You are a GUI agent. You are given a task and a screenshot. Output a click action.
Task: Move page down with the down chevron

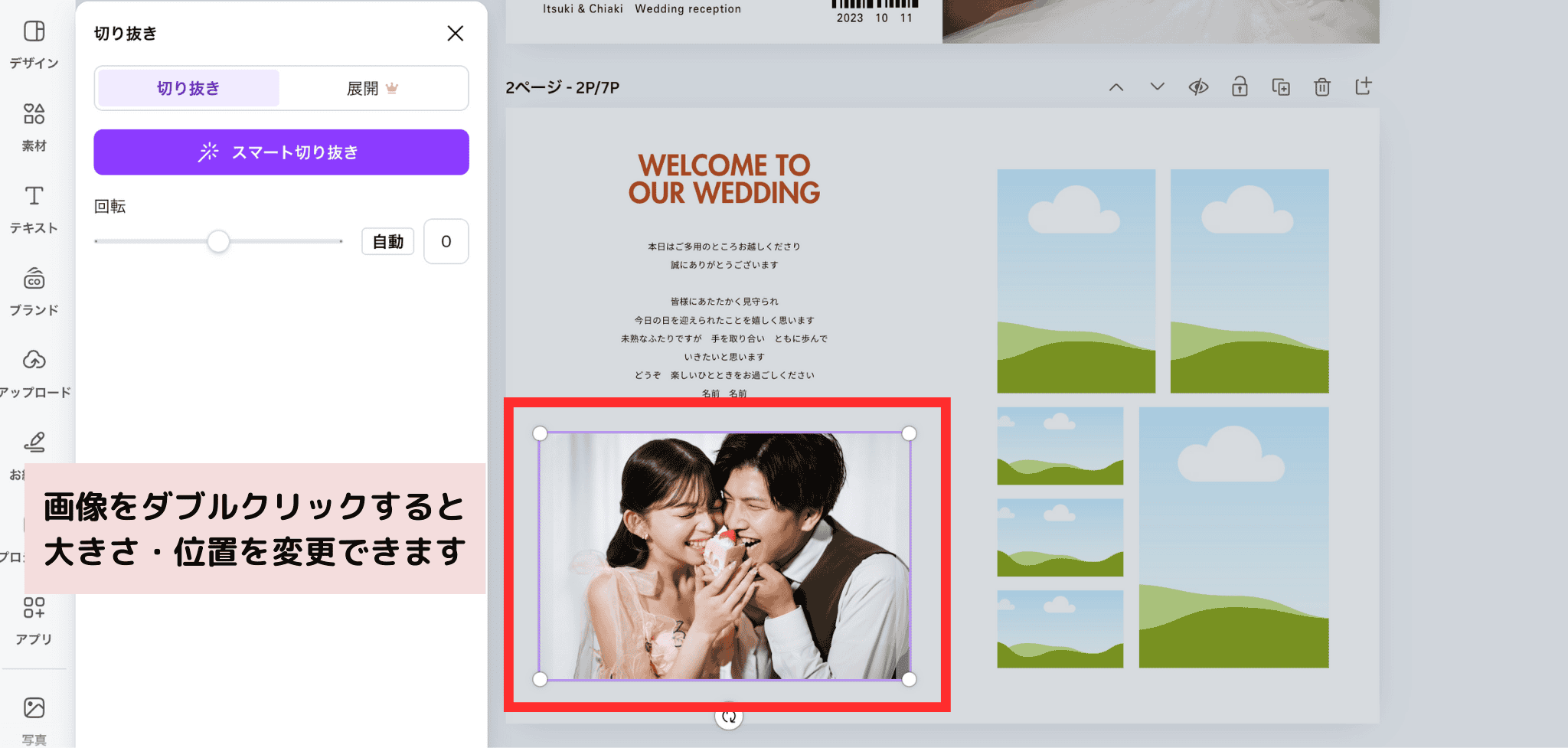click(x=1157, y=87)
